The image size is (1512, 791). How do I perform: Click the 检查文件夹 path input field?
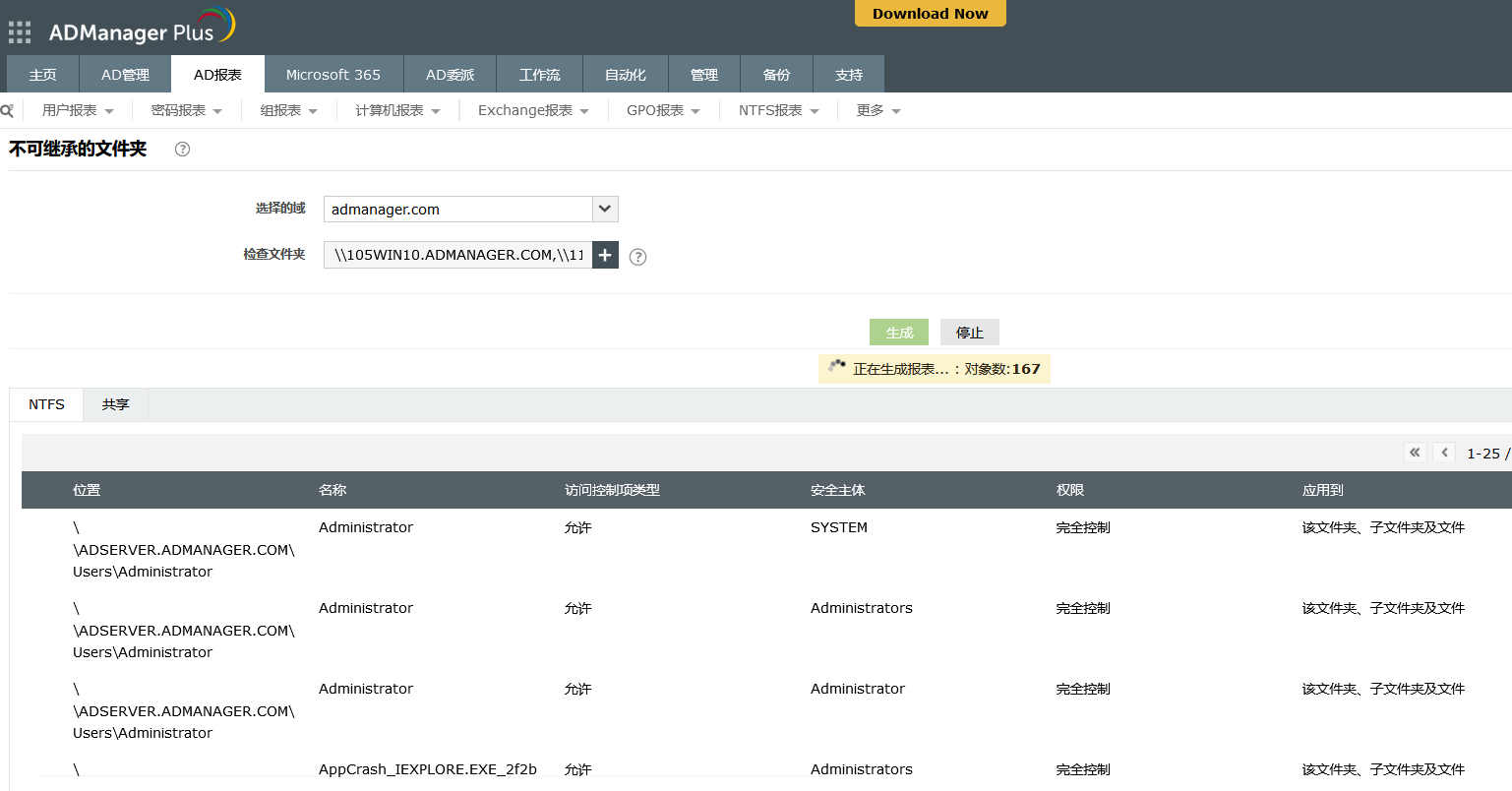(457, 255)
